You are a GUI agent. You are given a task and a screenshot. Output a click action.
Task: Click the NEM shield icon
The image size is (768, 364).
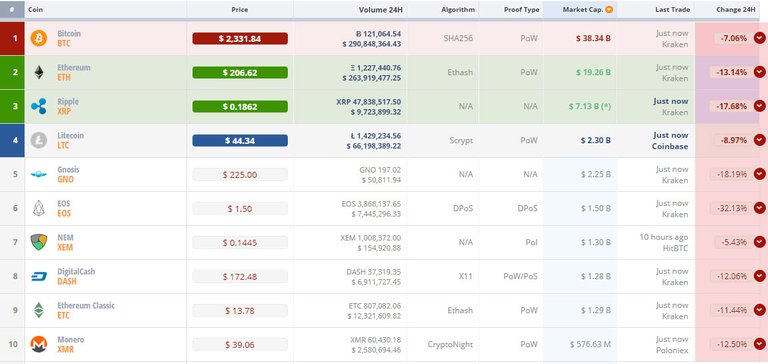point(39,243)
